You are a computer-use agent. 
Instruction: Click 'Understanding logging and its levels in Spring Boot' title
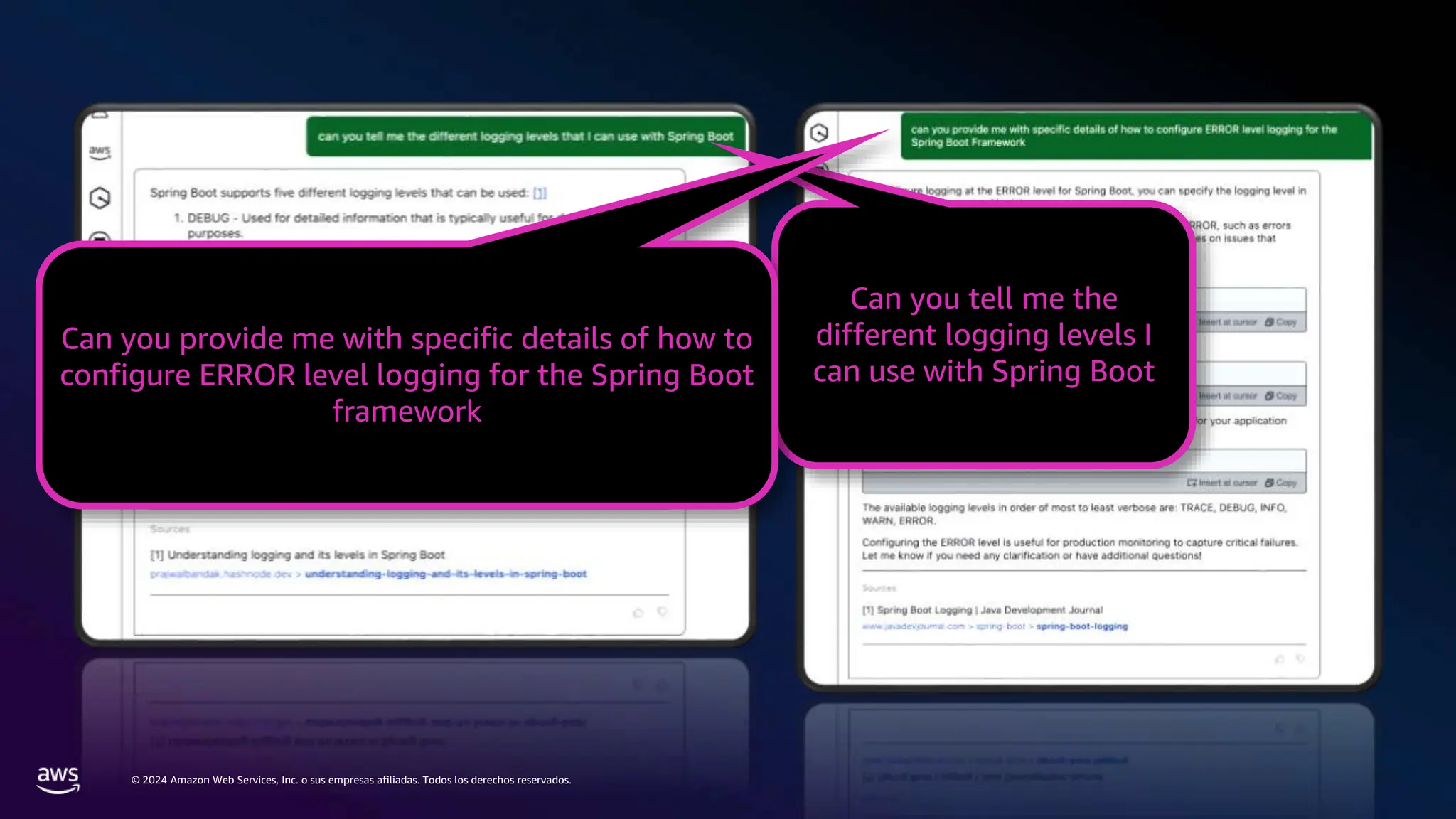(x=306, y=555)
